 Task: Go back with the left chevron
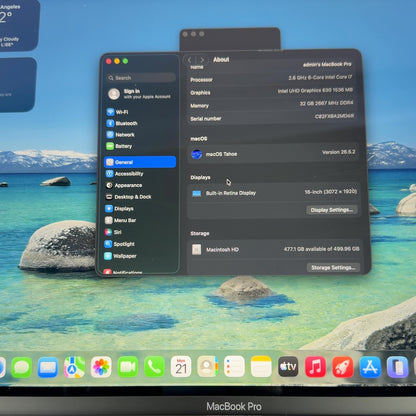tap(190, 60)
